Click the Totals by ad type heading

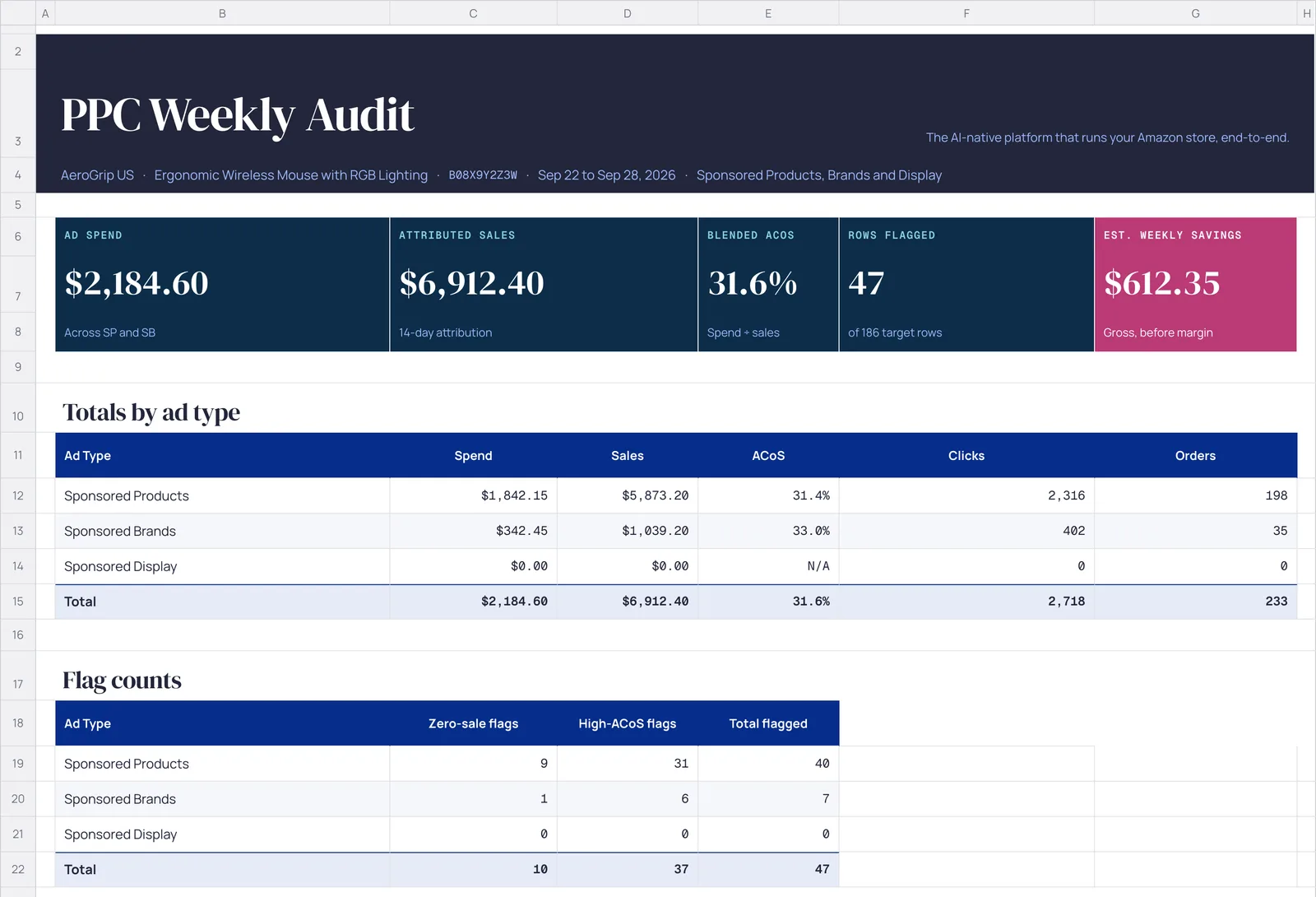(x=151, y=412)
